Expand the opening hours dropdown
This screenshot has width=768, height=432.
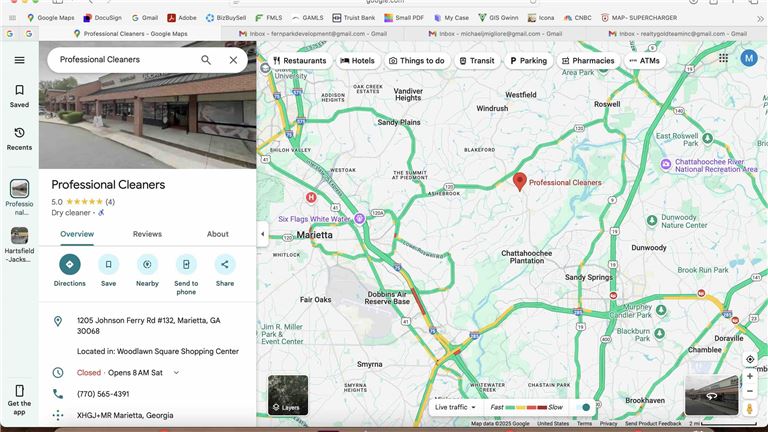point(176,373)
